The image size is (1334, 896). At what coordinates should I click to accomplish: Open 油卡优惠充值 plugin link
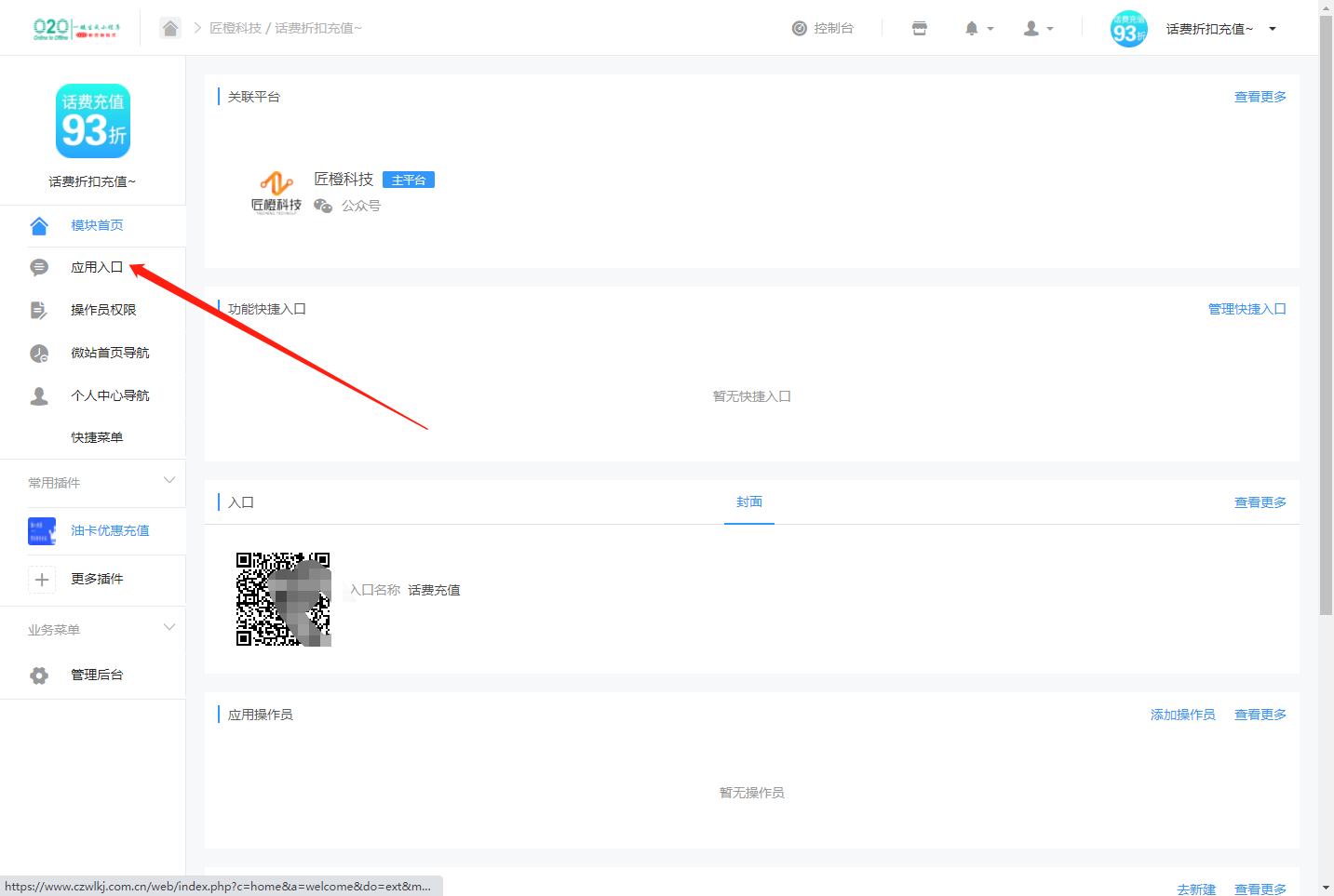110,530
